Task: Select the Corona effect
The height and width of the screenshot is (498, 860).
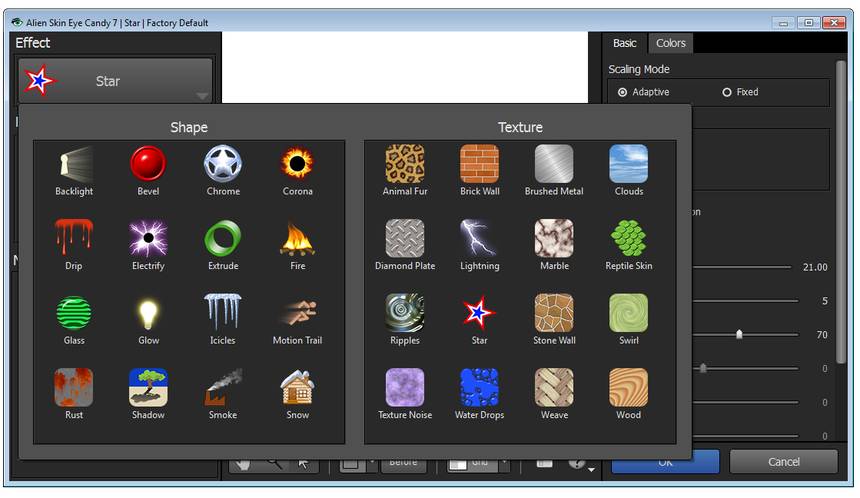Action: click(297, 171)
